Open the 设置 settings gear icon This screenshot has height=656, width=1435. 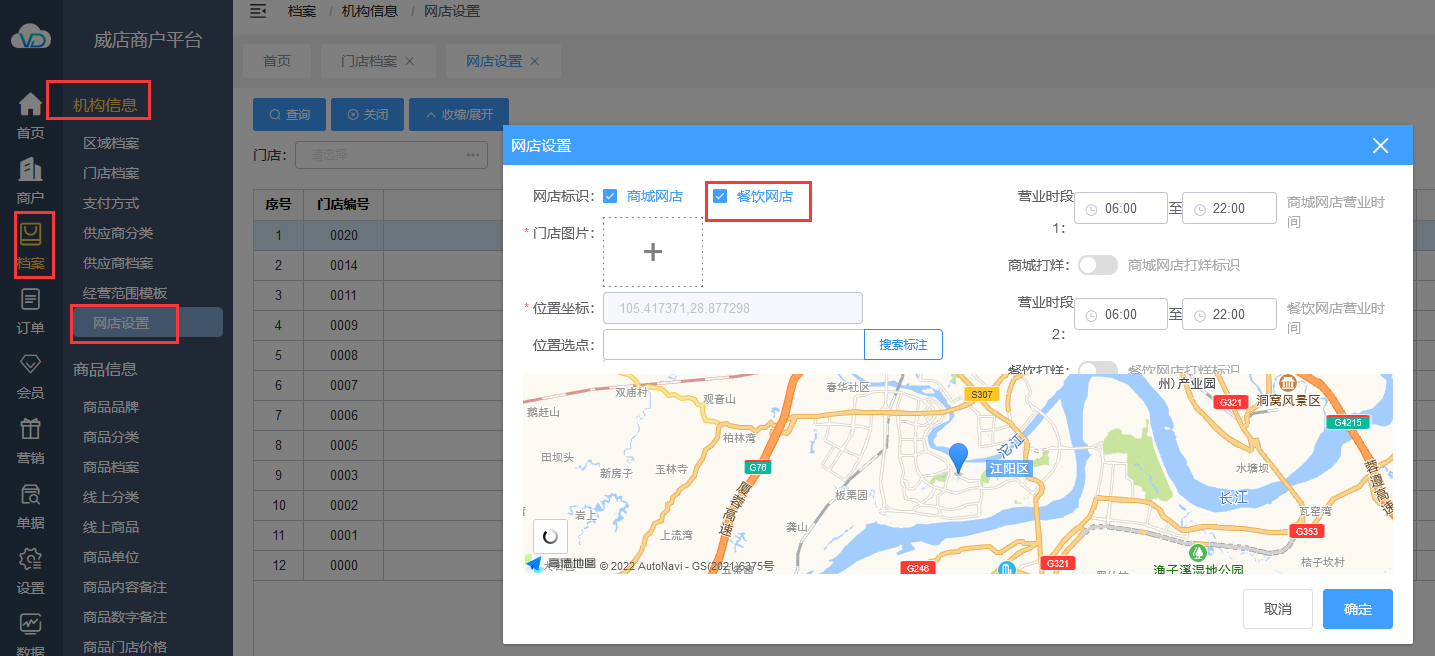pyautogui.click(x=31, y=560)
